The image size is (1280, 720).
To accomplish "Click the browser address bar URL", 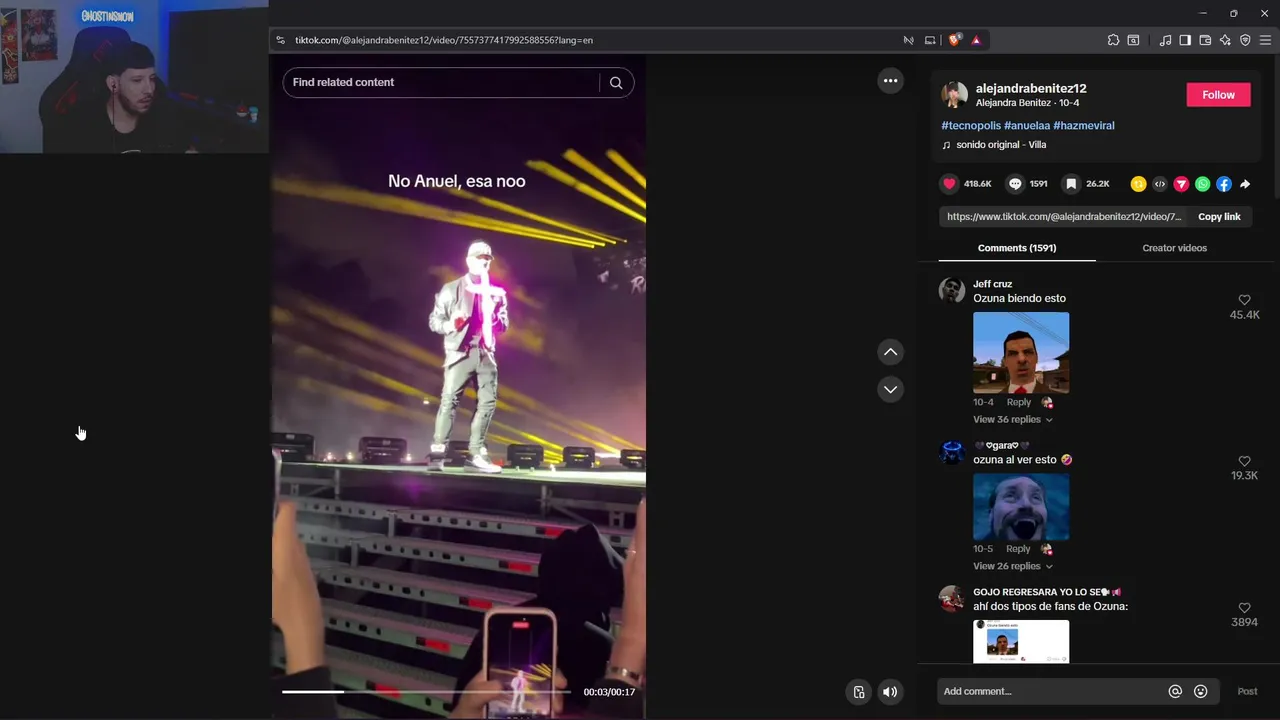I will coord(443,40).
